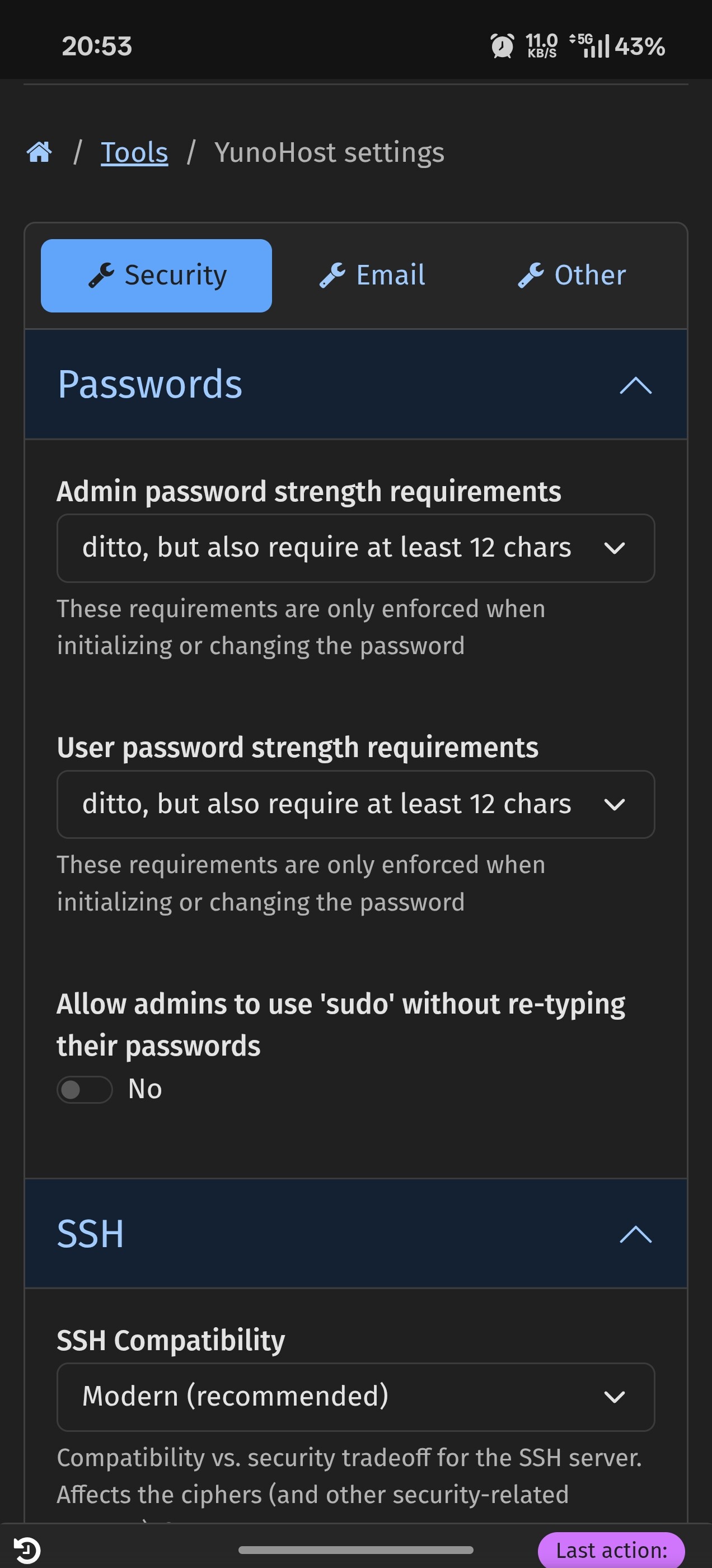The width and height of the screenshot is (712, 1568).
Task: Click the Last action button
Action: 611,1550
